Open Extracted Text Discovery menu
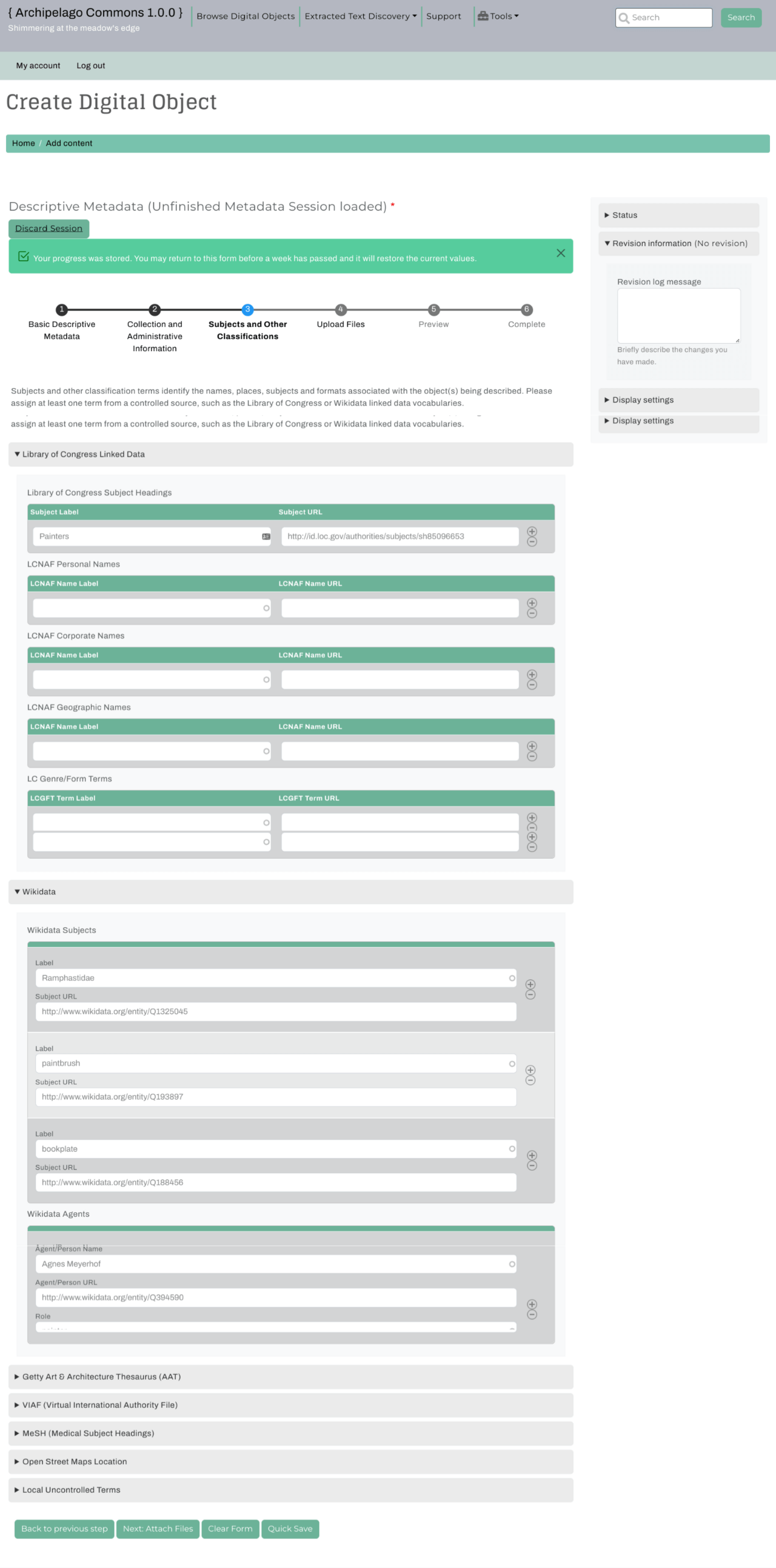 [x=360, y=16]
